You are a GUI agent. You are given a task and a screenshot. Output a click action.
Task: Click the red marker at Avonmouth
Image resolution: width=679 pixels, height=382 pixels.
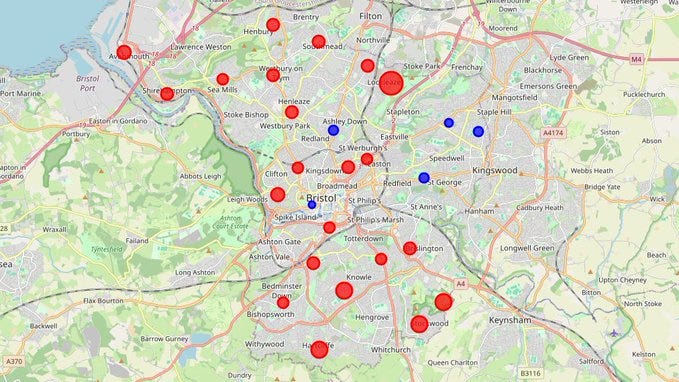pyautogui.click(x=124, y=52)
